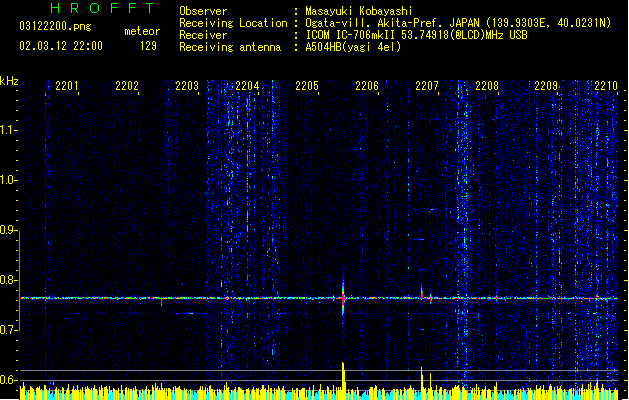
Task: Click the HROFFT title text
Action: [103, 8]
